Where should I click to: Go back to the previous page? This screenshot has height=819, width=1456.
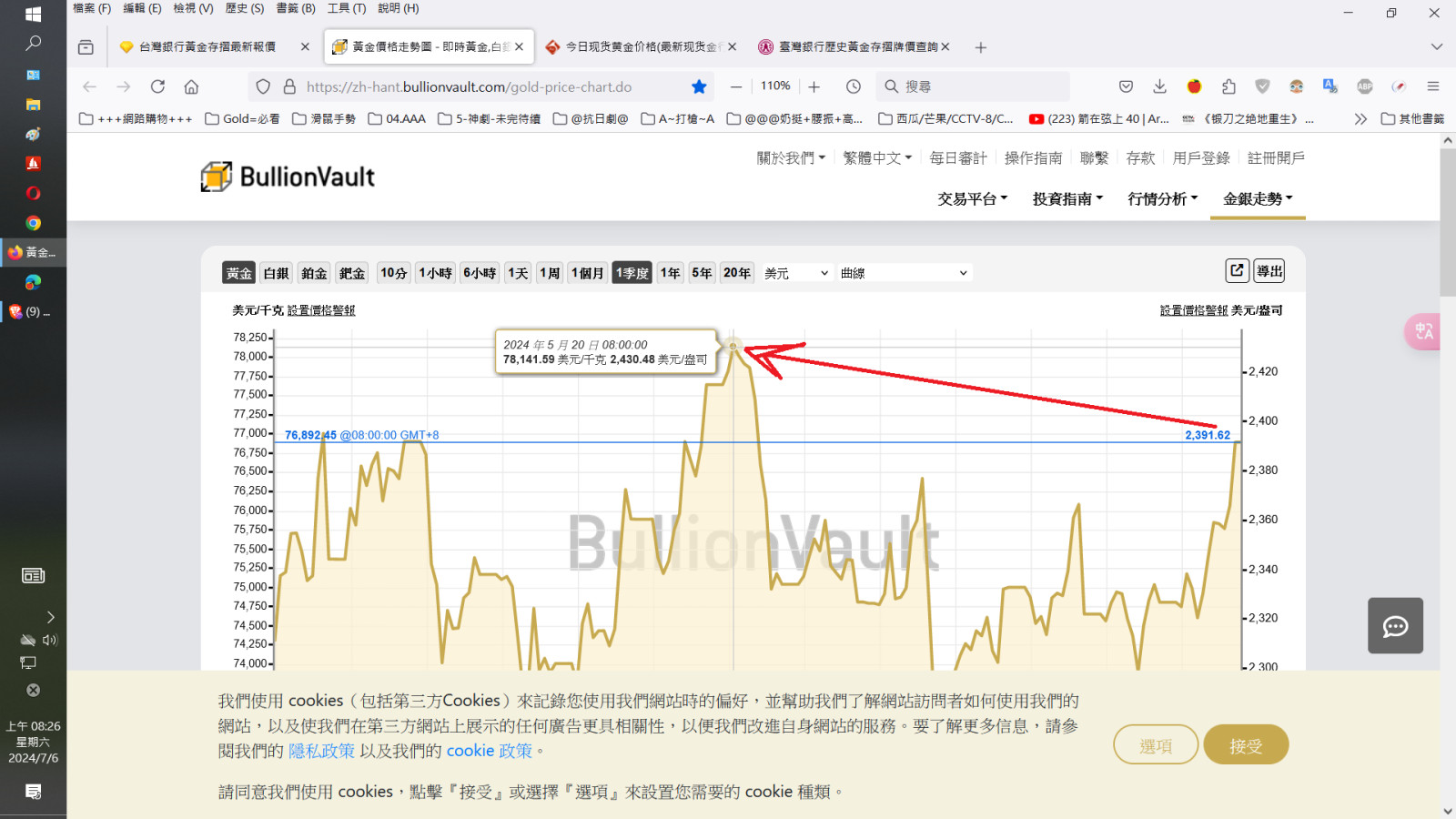(89, 86)
